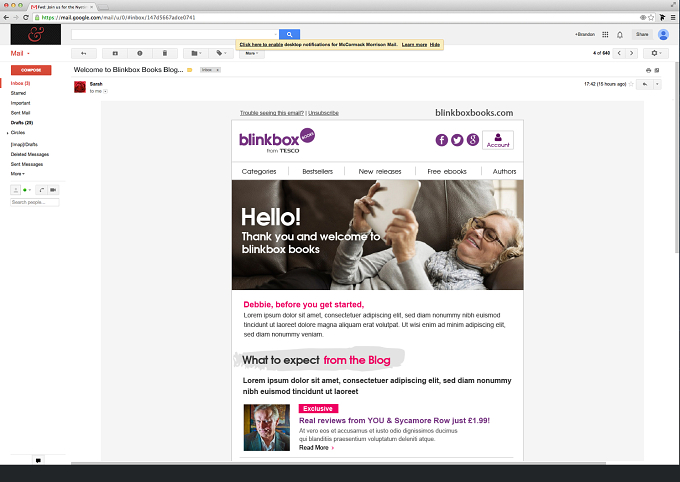Open blinkbox Google+ icon
680x482 pixels.
473,140
